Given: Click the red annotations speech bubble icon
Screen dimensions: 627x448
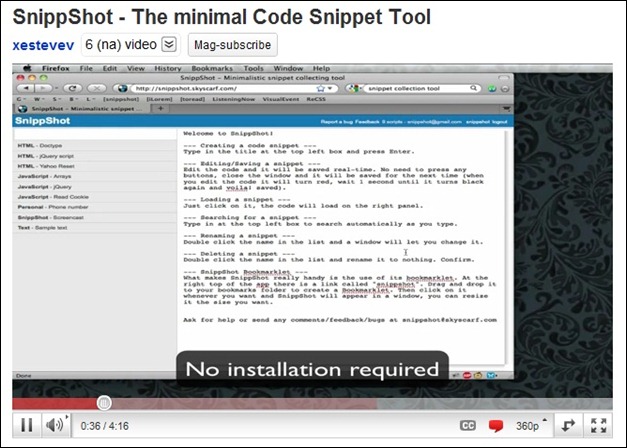Looking at the screenshot, I should pos(495,426).
